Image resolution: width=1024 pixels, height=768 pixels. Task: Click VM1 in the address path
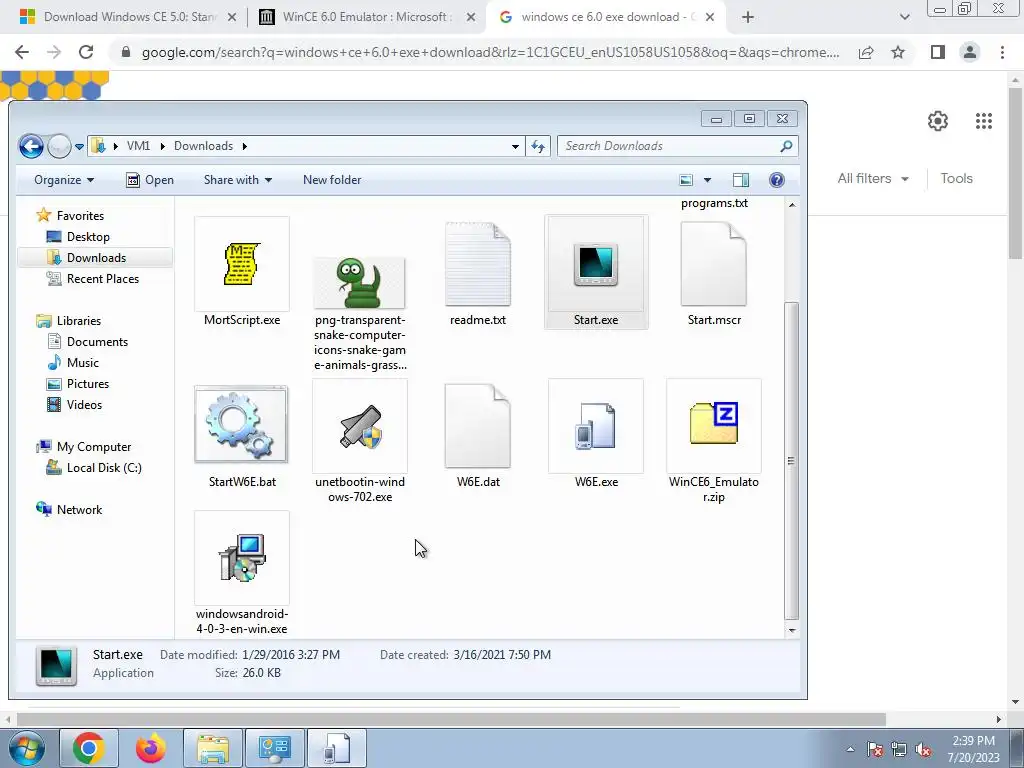(x=138, y=146)
